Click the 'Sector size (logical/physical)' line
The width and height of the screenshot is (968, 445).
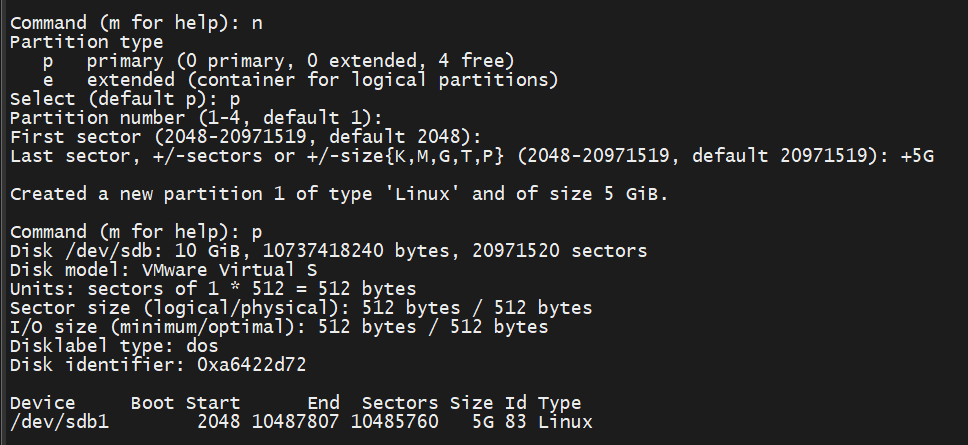(301, 308)
